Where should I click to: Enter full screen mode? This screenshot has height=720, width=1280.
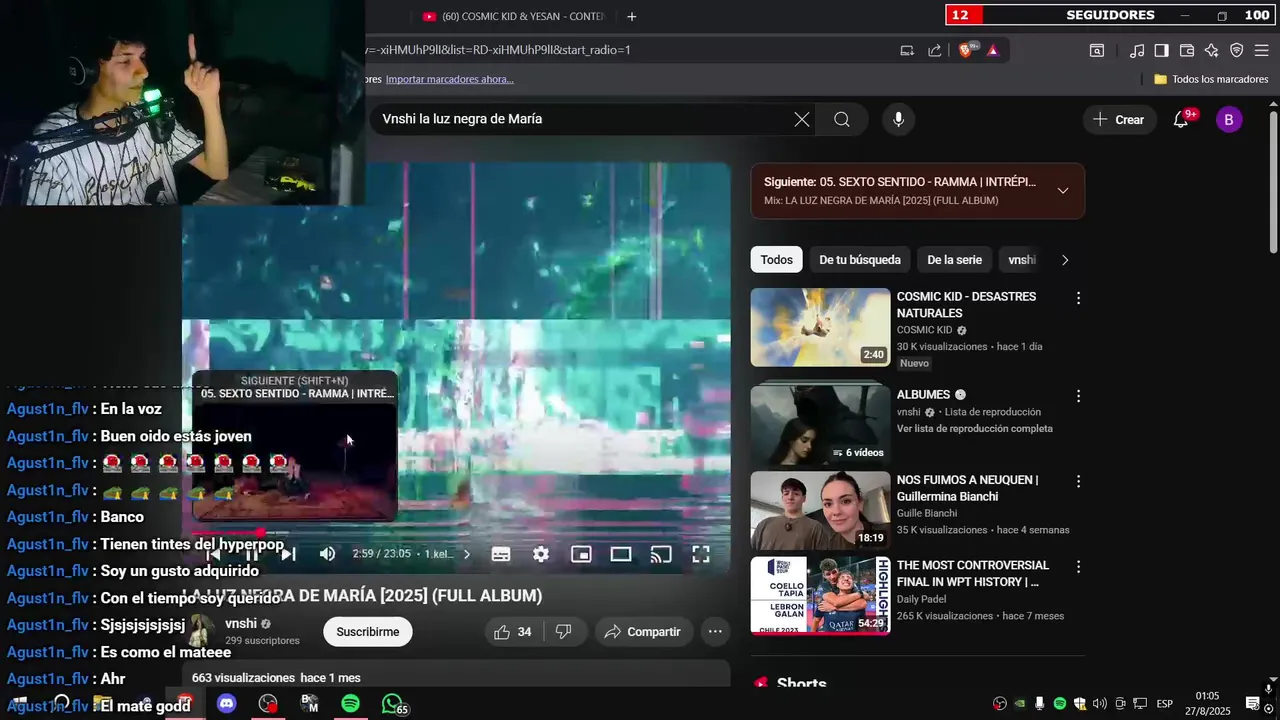click(701, 554)
